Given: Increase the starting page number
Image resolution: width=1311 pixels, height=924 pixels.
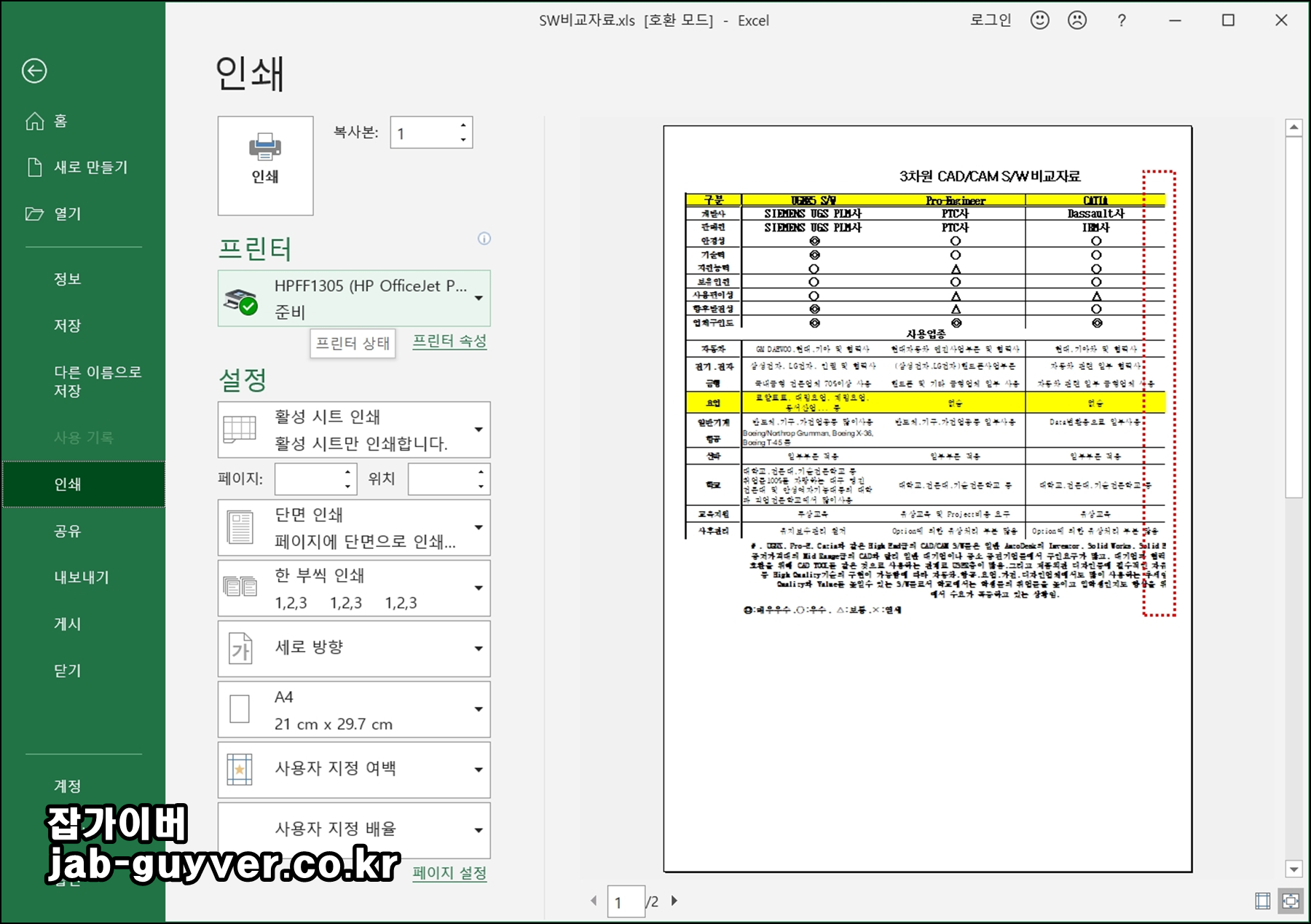Looking at the screenshot, I should pos(347,472).
